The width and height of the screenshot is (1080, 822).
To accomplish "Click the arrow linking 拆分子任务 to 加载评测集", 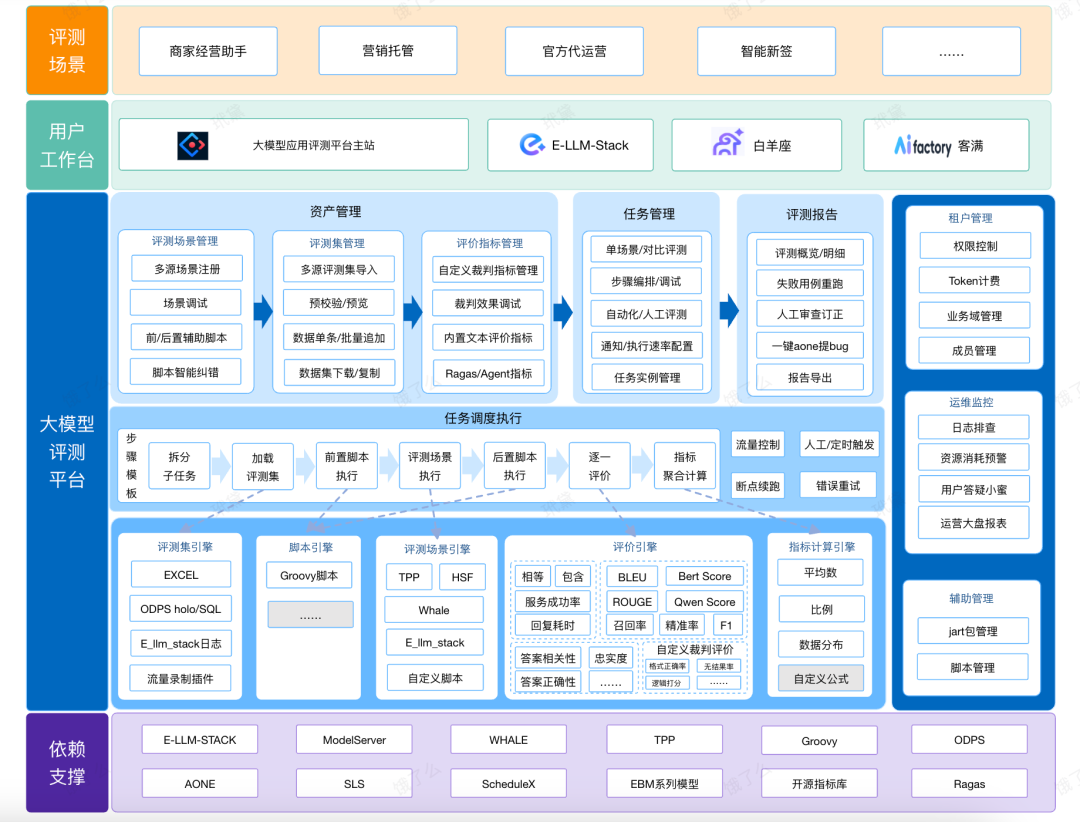I will [222, 466].
